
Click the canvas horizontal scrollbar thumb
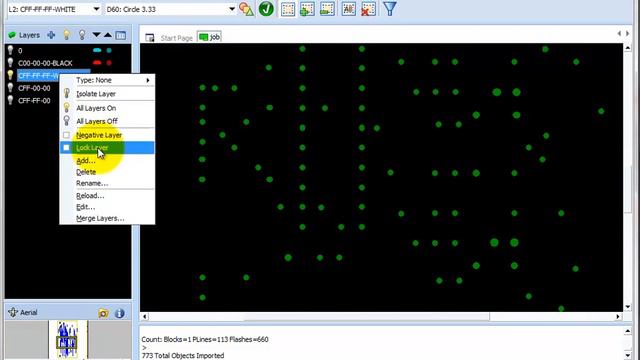coord(367,316)
